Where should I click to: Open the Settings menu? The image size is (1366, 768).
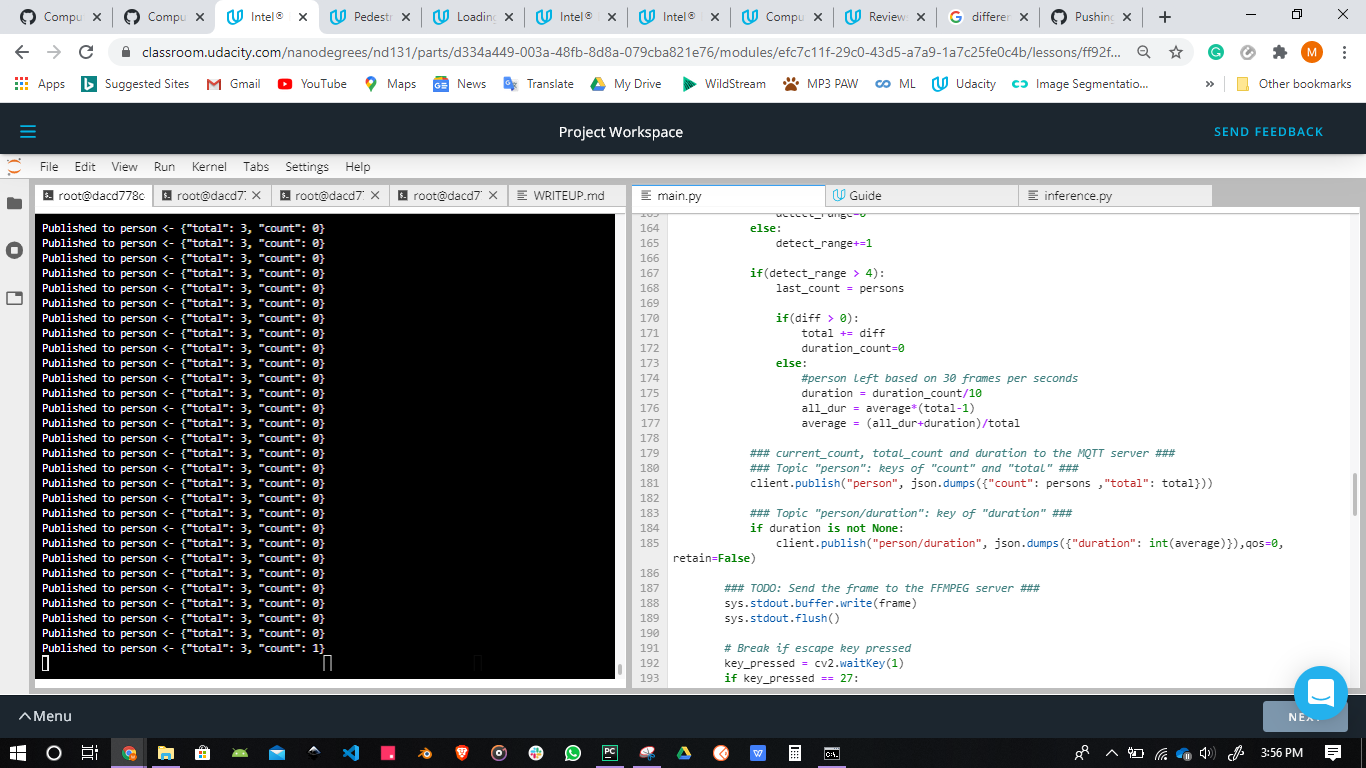[x=307, y=167]
